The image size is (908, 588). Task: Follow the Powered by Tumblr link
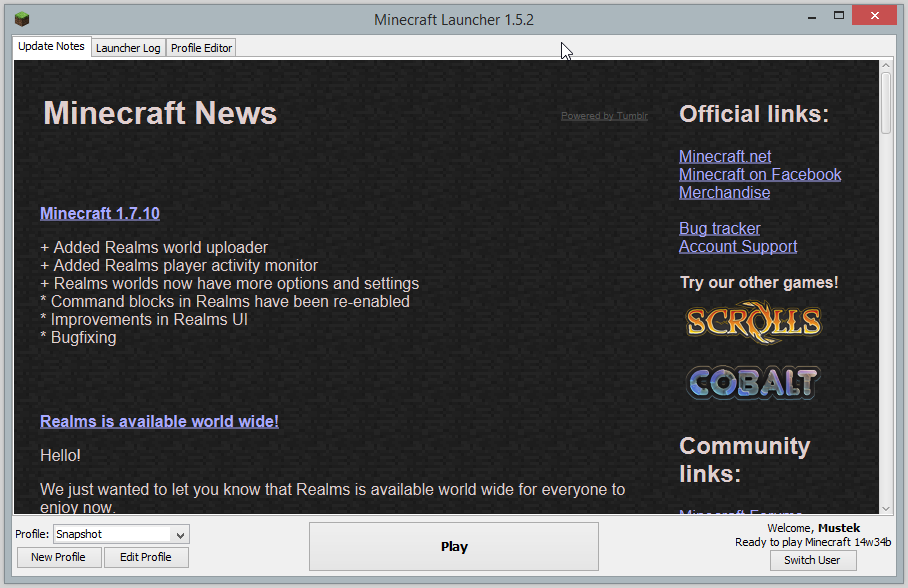click(604, 116)
